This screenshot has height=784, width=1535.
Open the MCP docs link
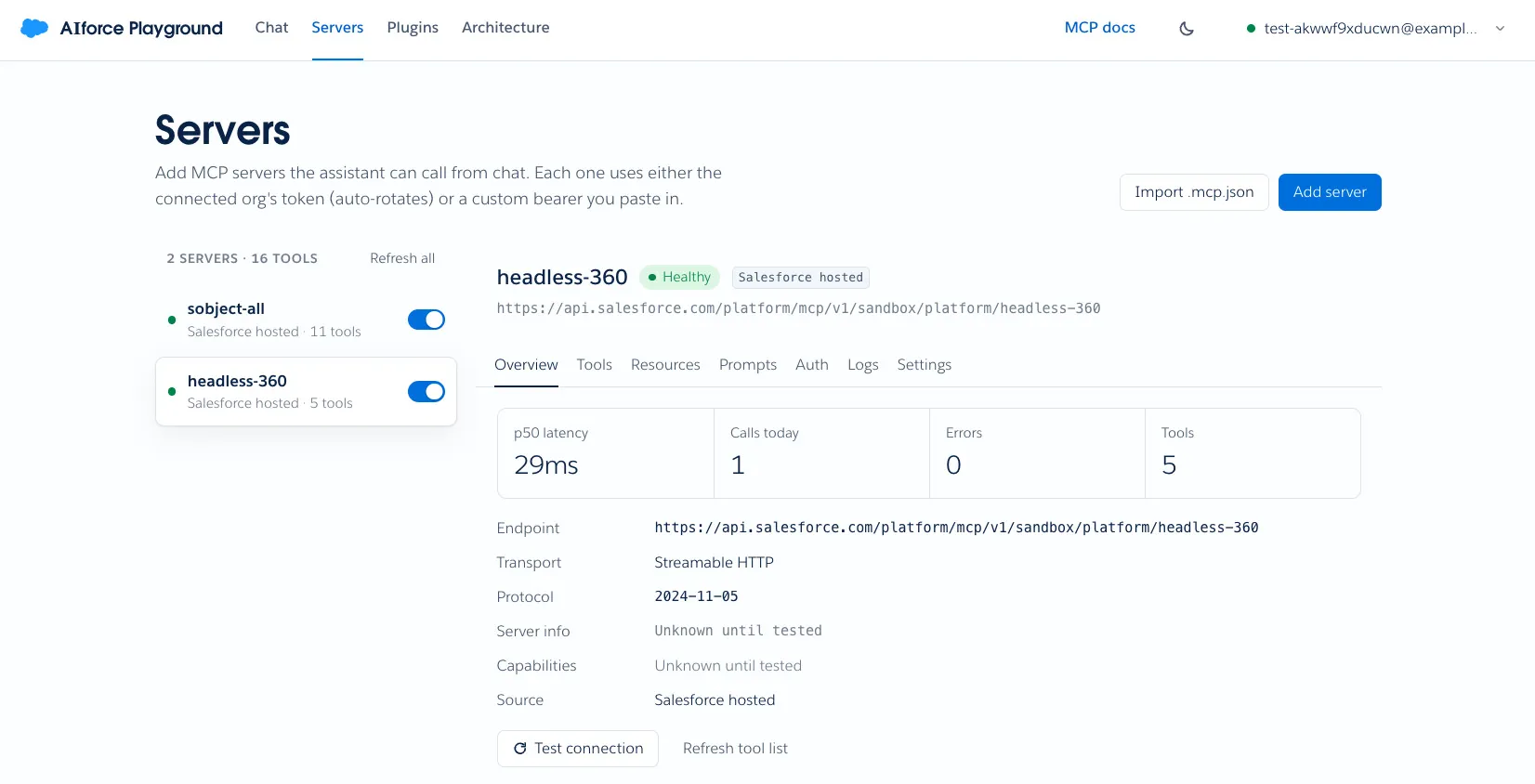coord(1100,28)
